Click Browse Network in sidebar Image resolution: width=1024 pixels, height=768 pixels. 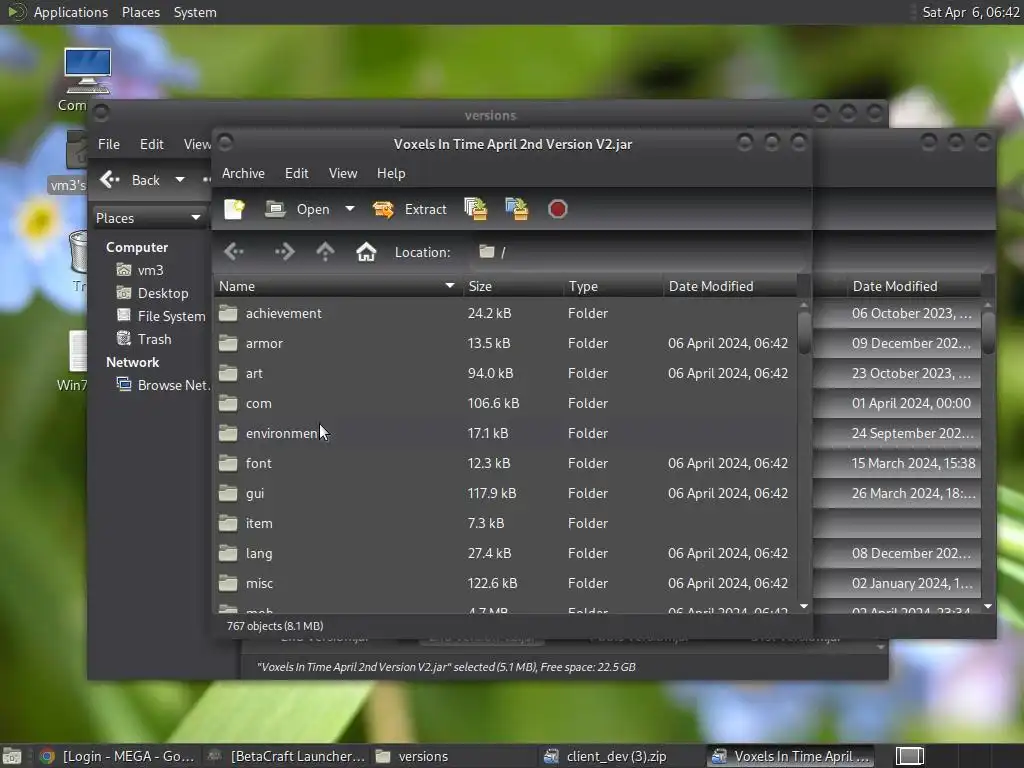tap(162, 385)
